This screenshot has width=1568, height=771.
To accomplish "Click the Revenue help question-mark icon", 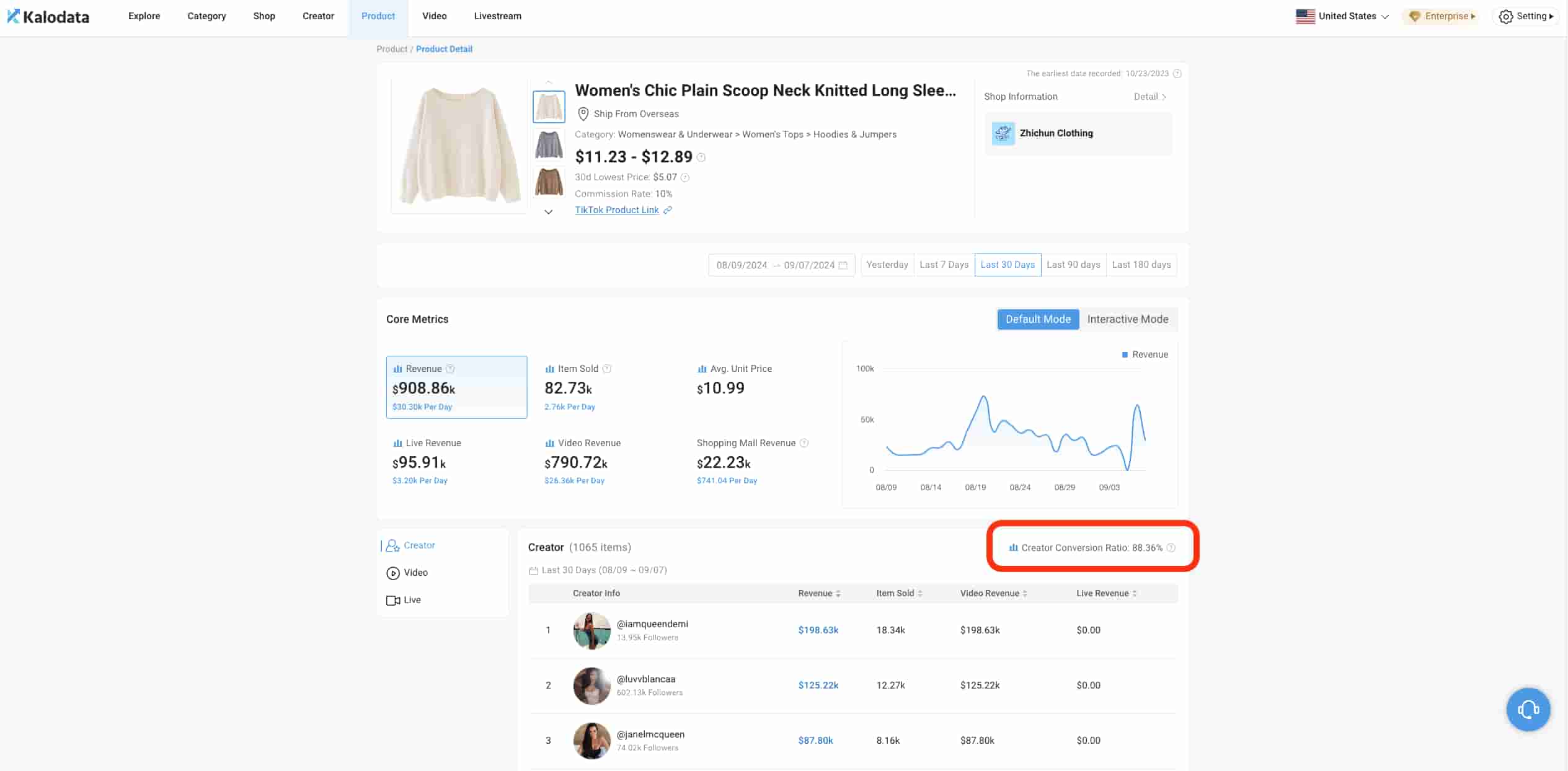I will tap(451, 369).
